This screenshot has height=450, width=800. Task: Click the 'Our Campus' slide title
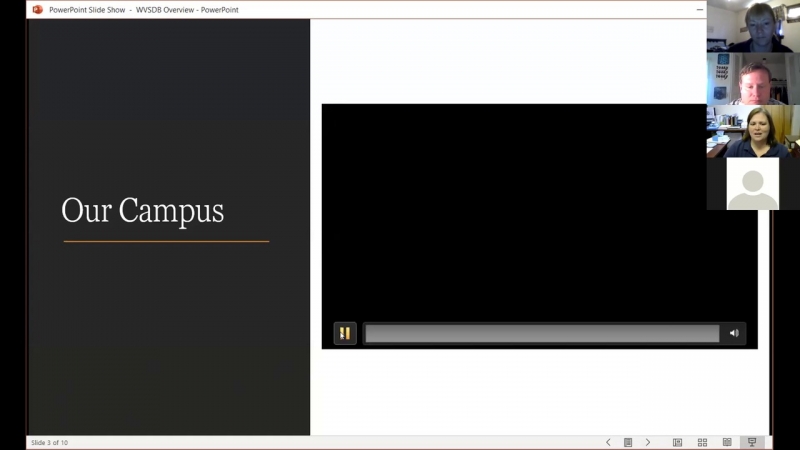click(x=142, y=211)
